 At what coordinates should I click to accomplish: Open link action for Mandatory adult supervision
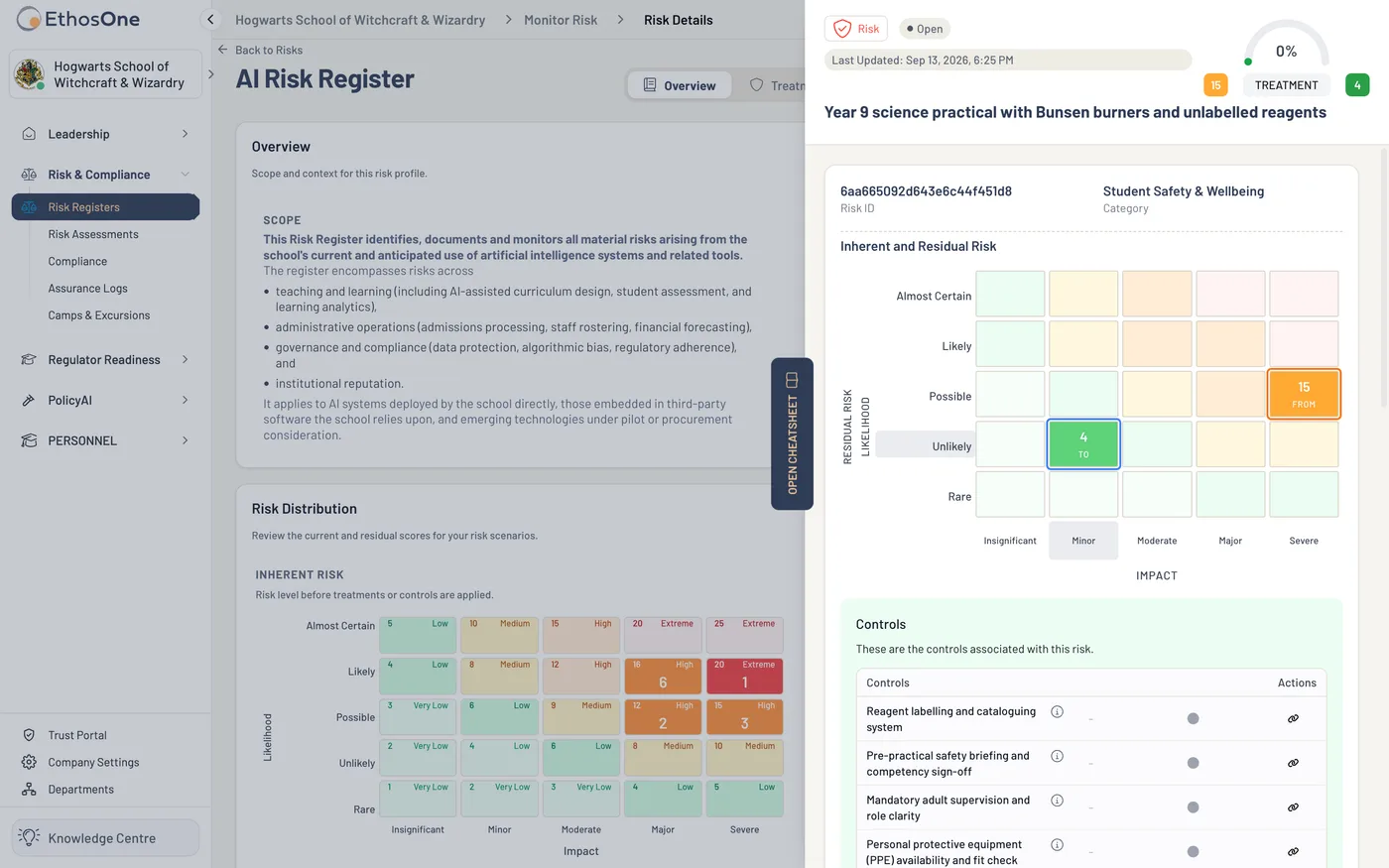[1293, 807]
